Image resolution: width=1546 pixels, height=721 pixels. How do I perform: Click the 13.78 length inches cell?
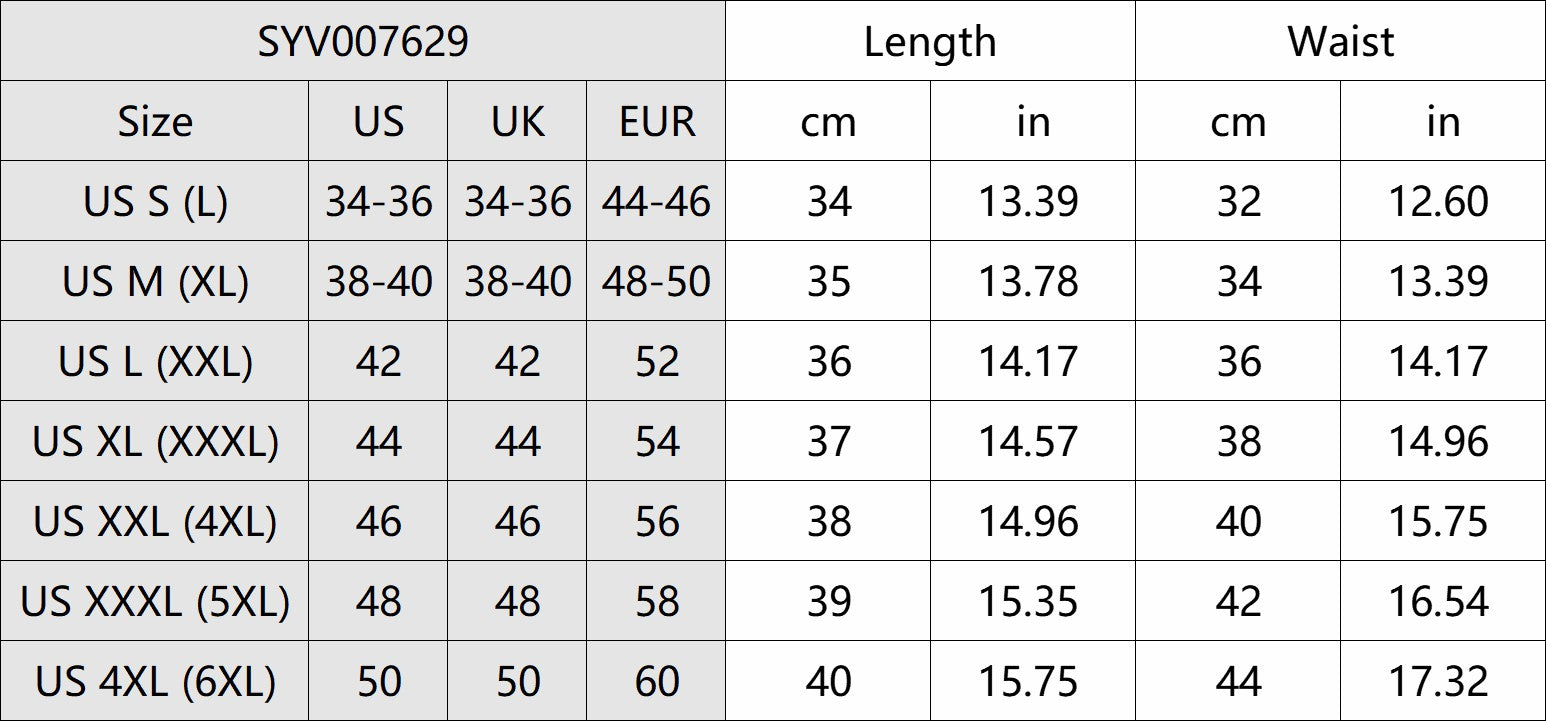[1028, 282]
